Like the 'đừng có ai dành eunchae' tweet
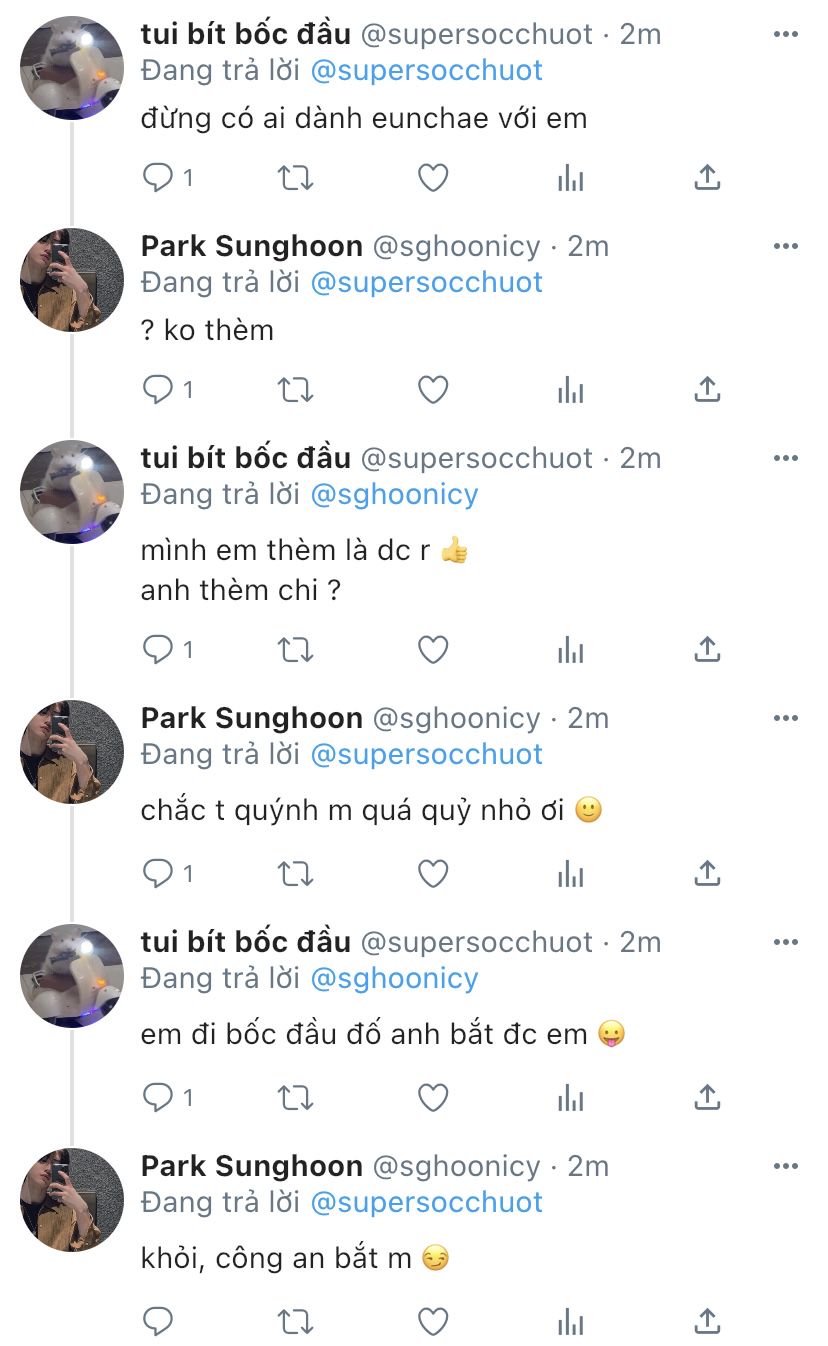Screen dimensions: 828x1346 [432, 178]
